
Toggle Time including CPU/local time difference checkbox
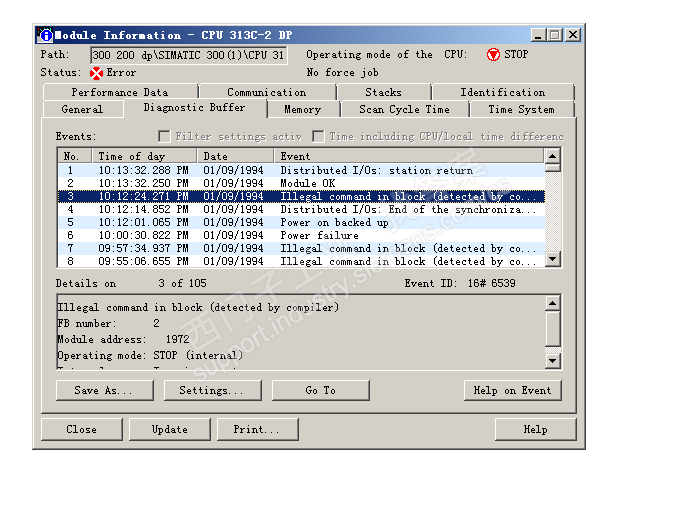coord(318,137)
